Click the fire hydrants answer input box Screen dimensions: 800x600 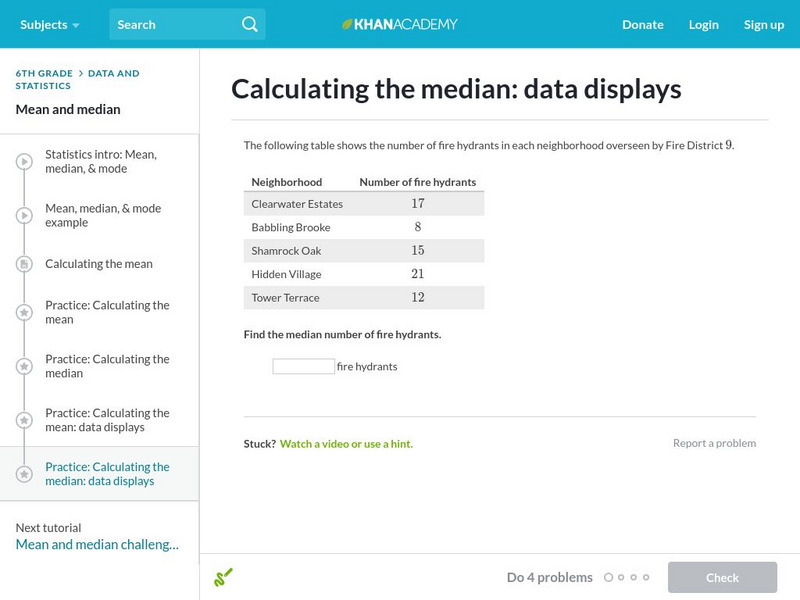tap(303, 366)
